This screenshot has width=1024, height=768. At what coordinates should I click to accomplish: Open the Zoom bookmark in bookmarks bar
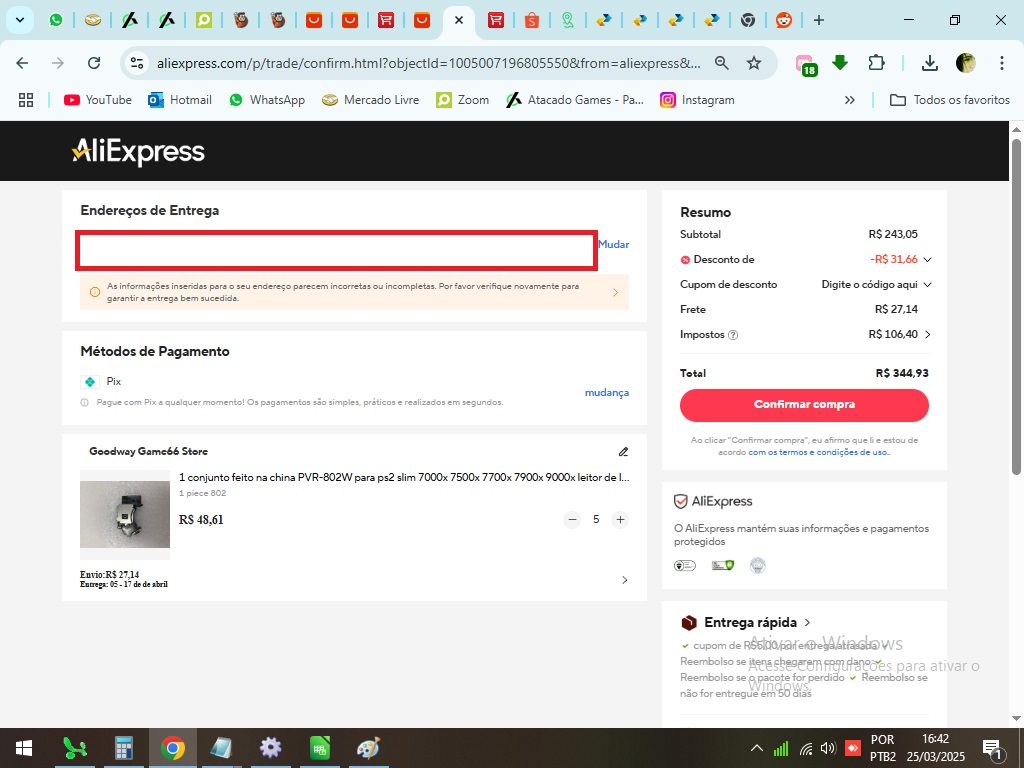click(462, 100)
